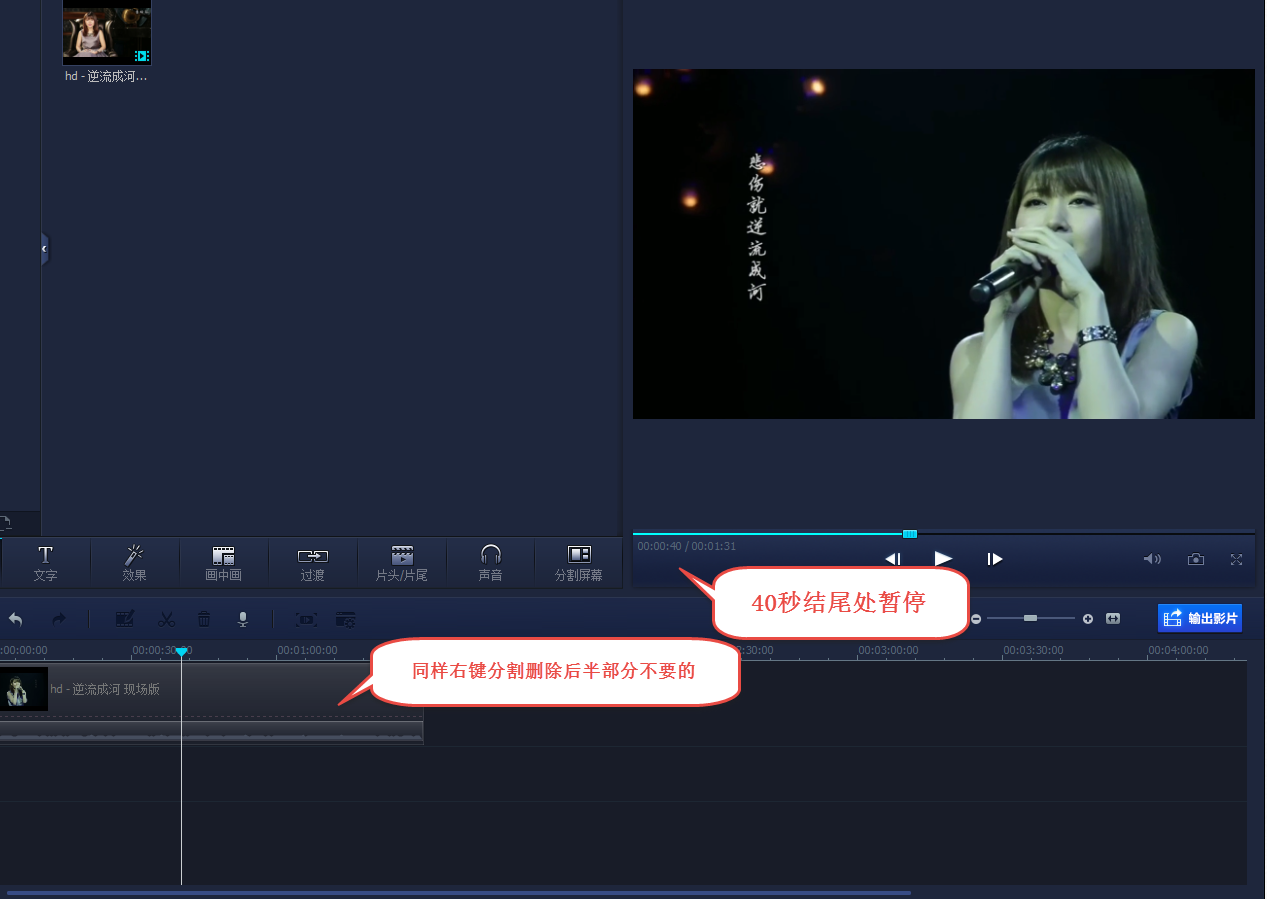
Task: Toggle fullscreen preview
Action: [1237, 559]
